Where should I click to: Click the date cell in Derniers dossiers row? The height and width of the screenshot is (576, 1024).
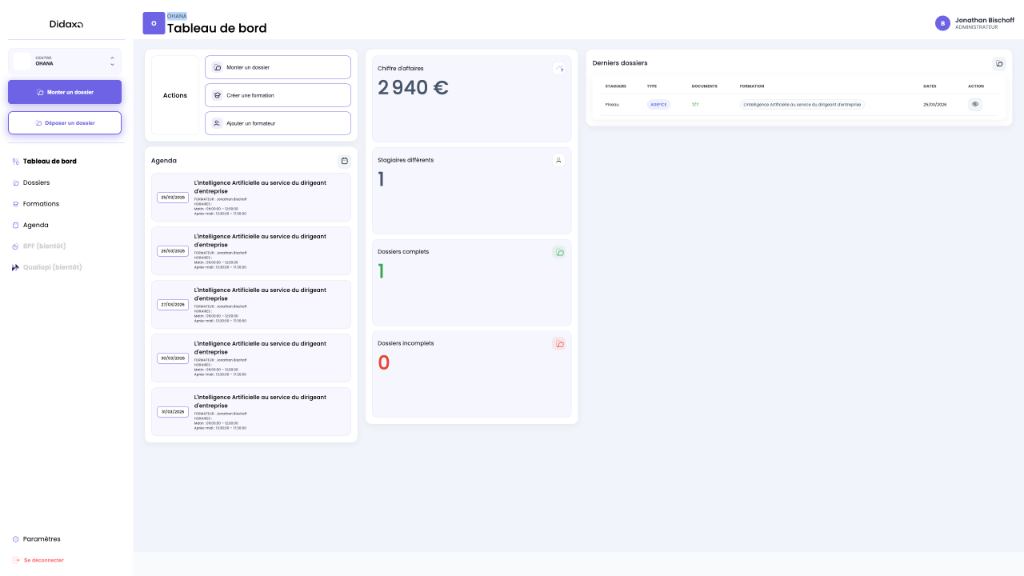click(x=935, y=104)
